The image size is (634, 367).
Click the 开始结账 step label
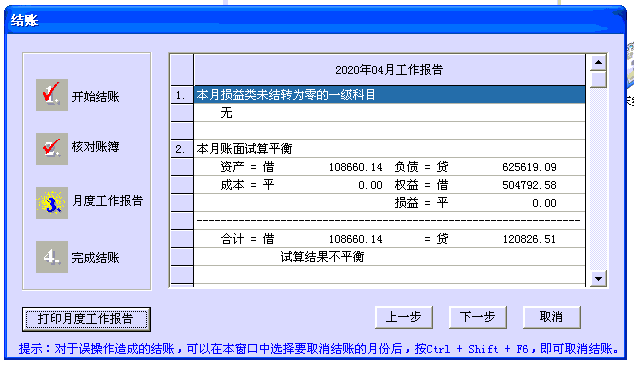click(x=95, y=97)
